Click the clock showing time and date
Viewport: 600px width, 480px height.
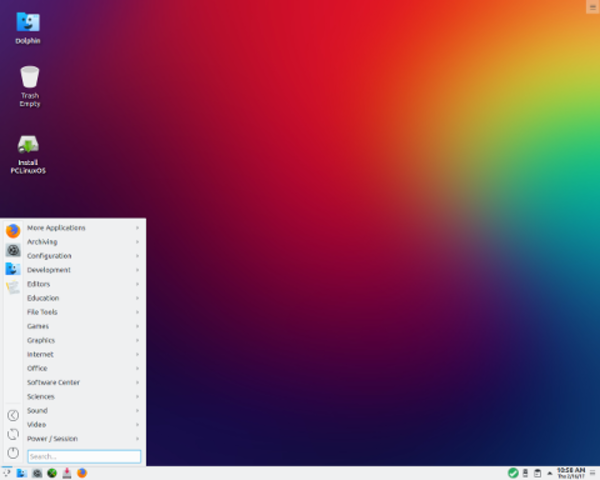coord(571,473)
